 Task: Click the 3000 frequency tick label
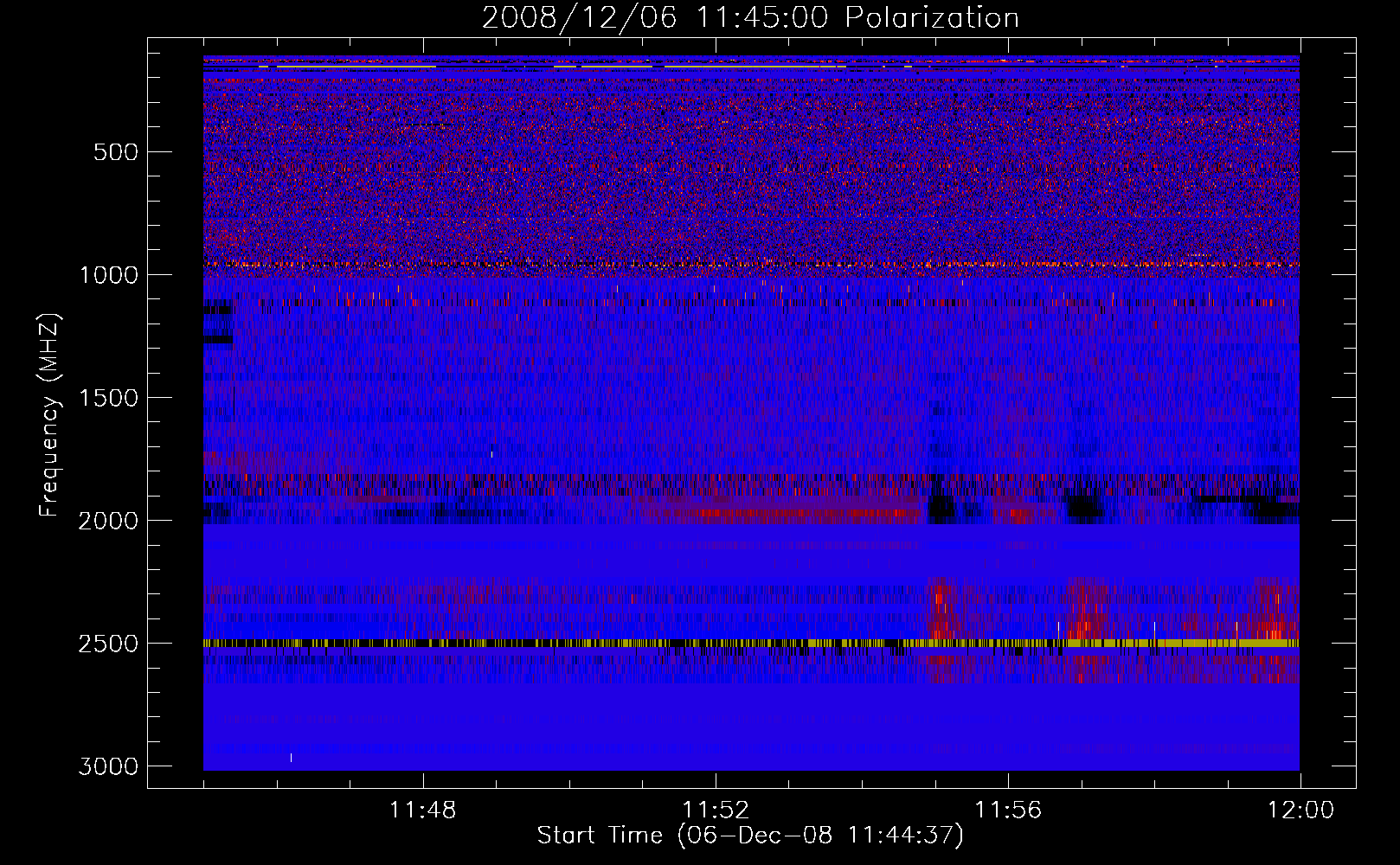[108, 766]
